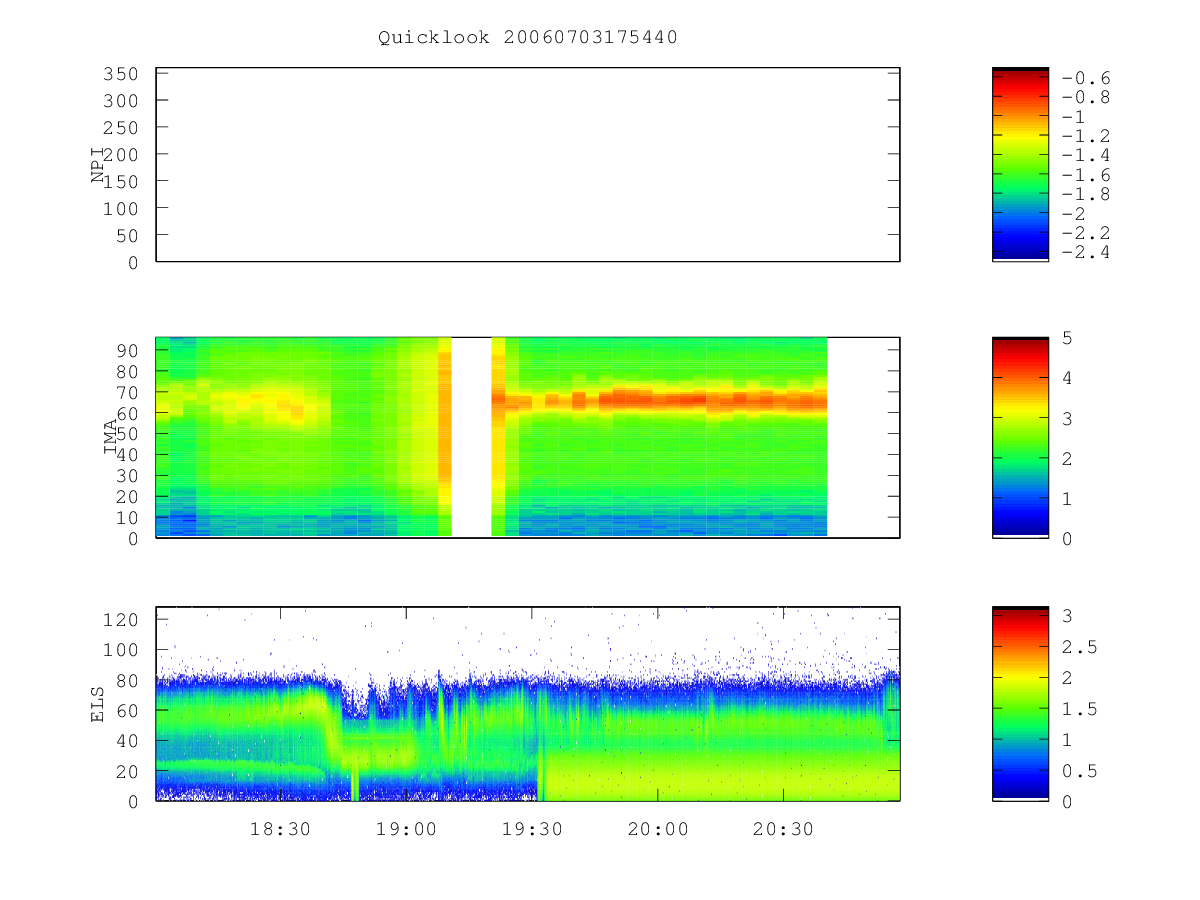
Task: Click the 19:30 time tick label
Action: 531,829
